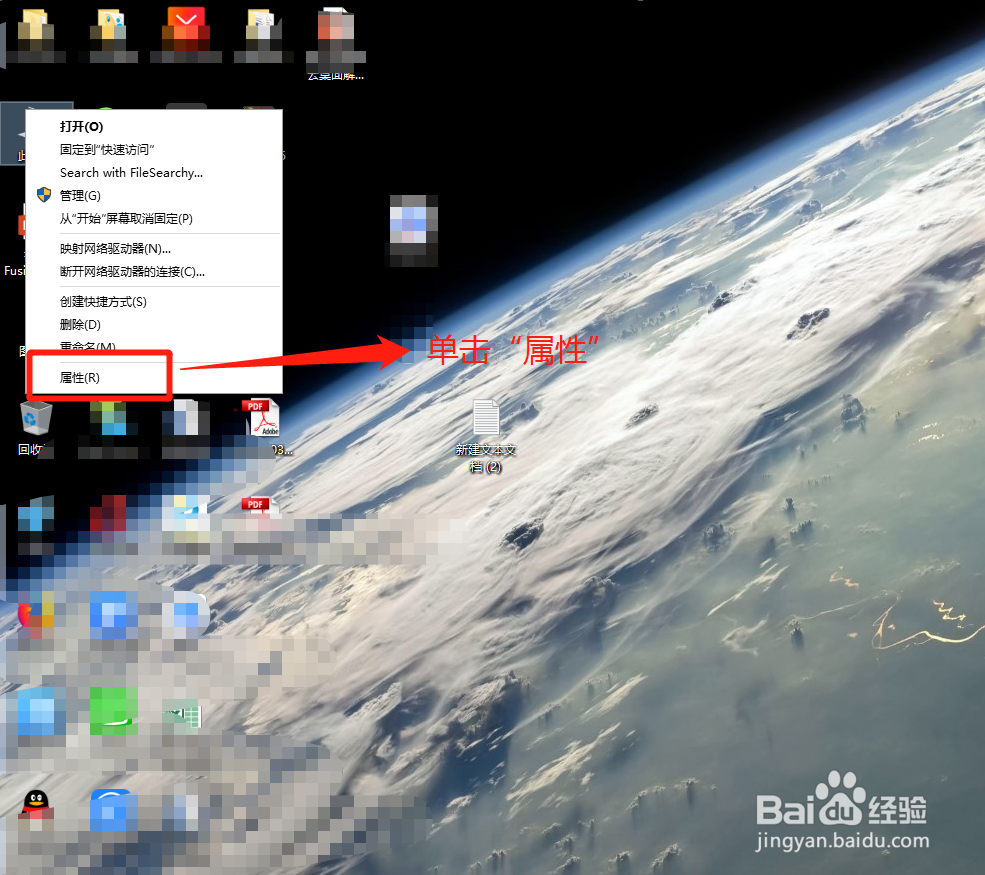Choose Search with FileSearchy... entry
The width and height of the screenshot is (985, 875).
(x=154, y=172)
